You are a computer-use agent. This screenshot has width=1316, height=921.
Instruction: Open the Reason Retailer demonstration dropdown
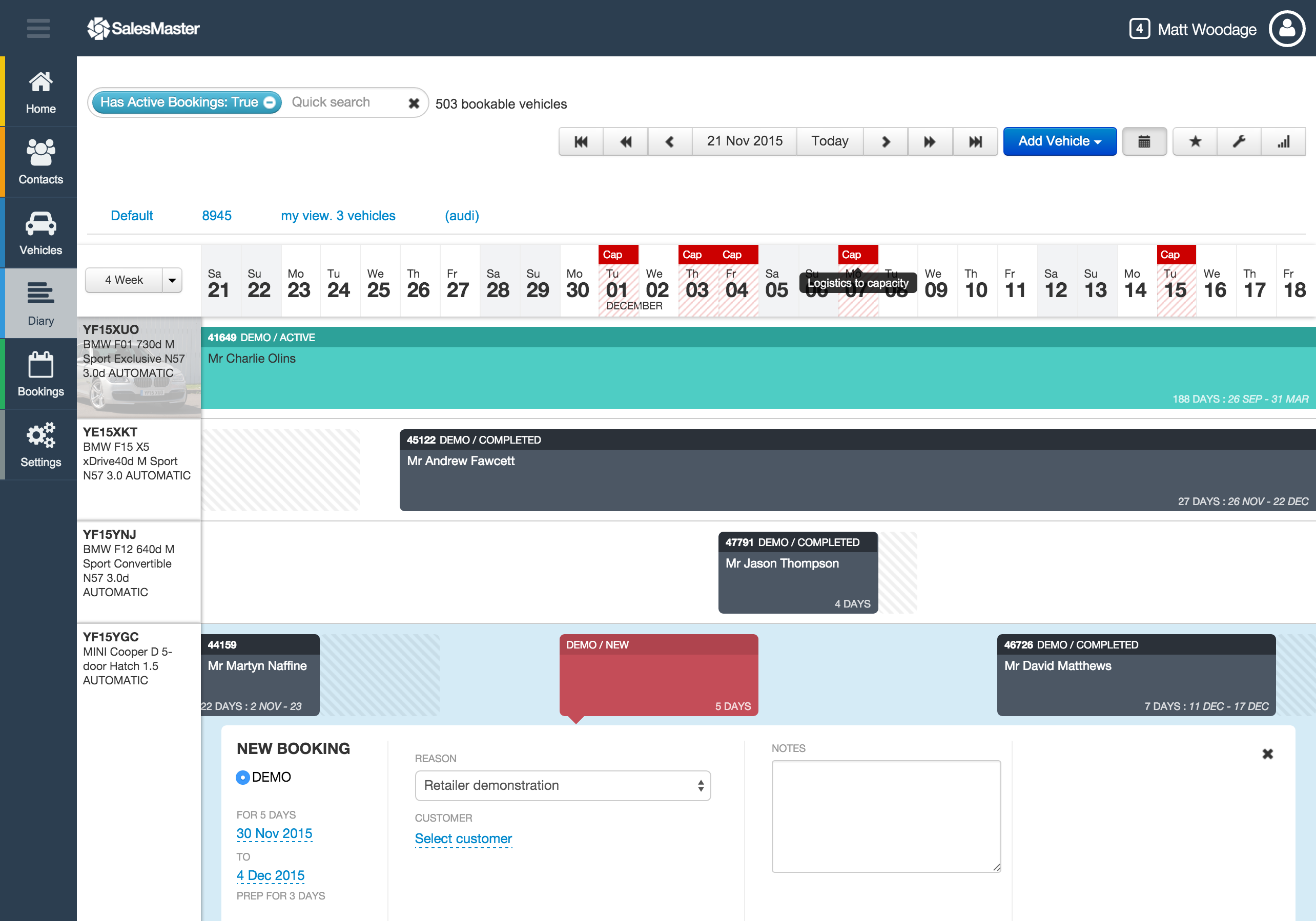[x=562, y=785]
